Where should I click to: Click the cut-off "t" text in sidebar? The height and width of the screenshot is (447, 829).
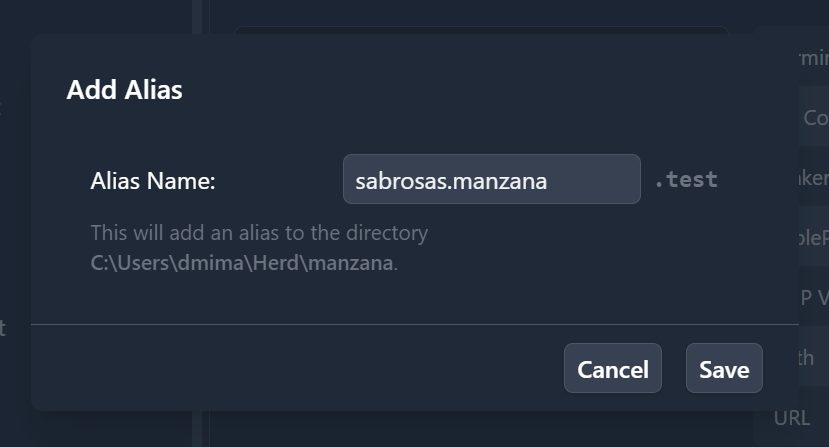pos(3,328)
